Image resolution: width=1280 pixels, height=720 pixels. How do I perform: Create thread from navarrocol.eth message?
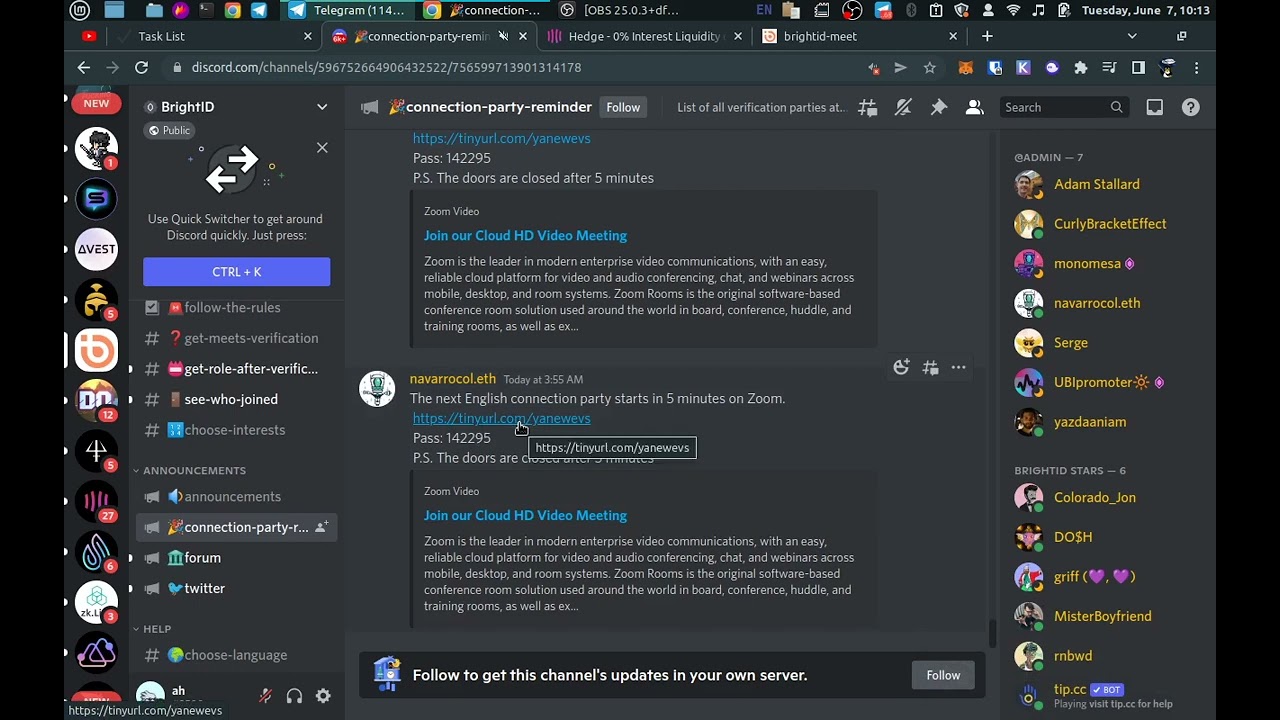tap(930, 368)
